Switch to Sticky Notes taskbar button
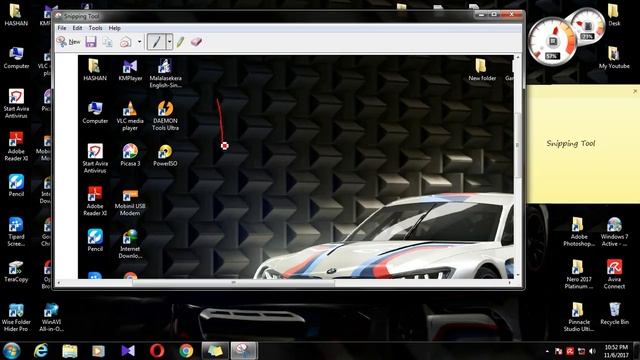The image size is (640, 360). [x=215, y=351]
